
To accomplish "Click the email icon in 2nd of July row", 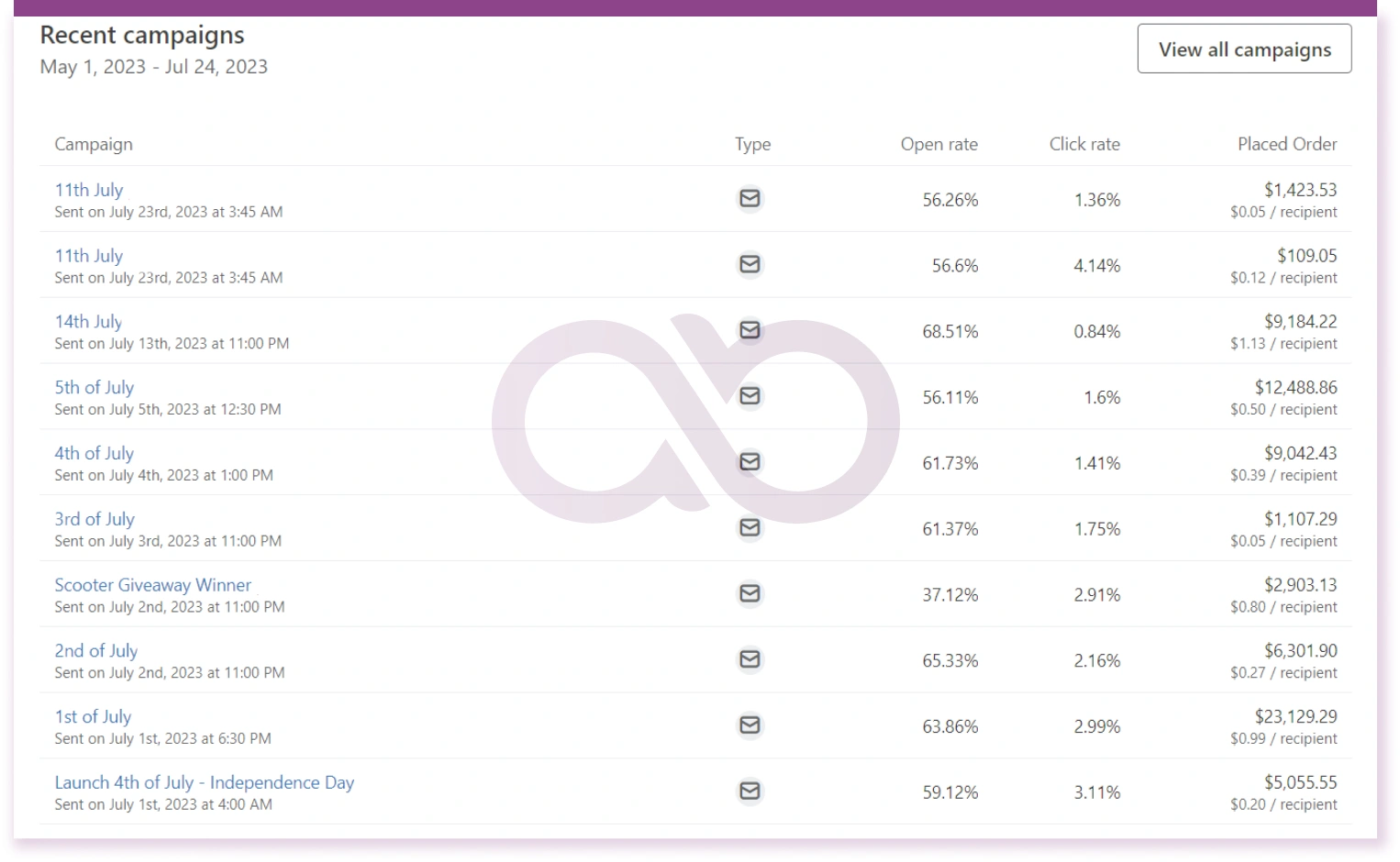I will tap(750, 660).
